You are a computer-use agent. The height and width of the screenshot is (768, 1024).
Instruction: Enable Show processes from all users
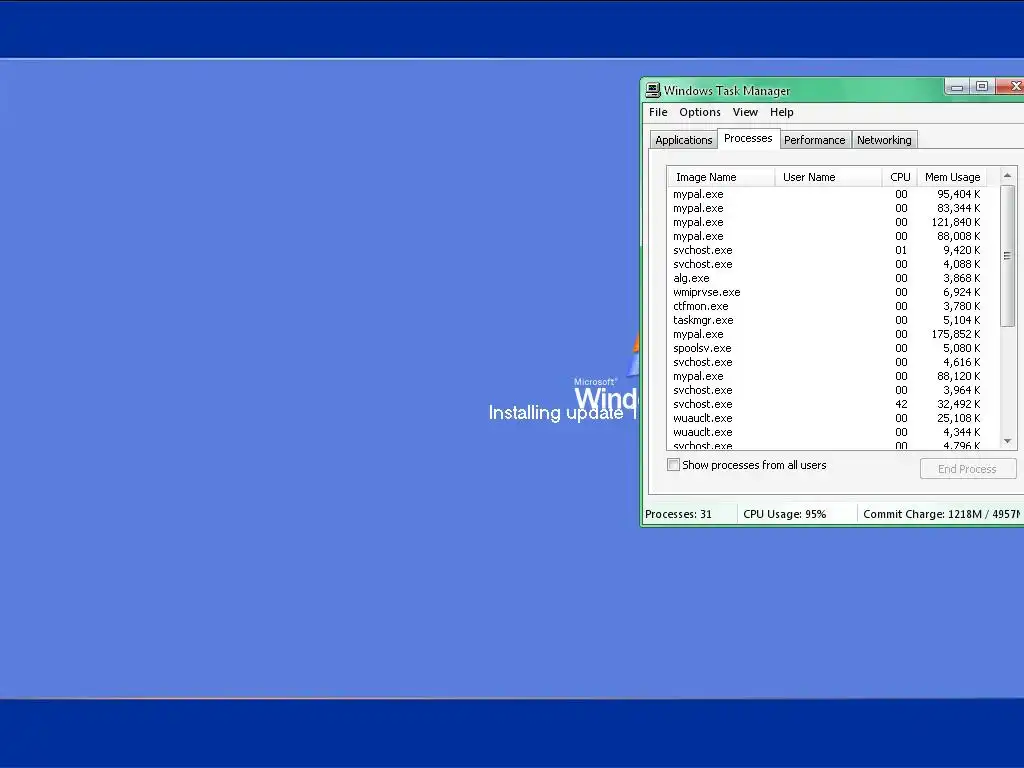coord(673,465)
